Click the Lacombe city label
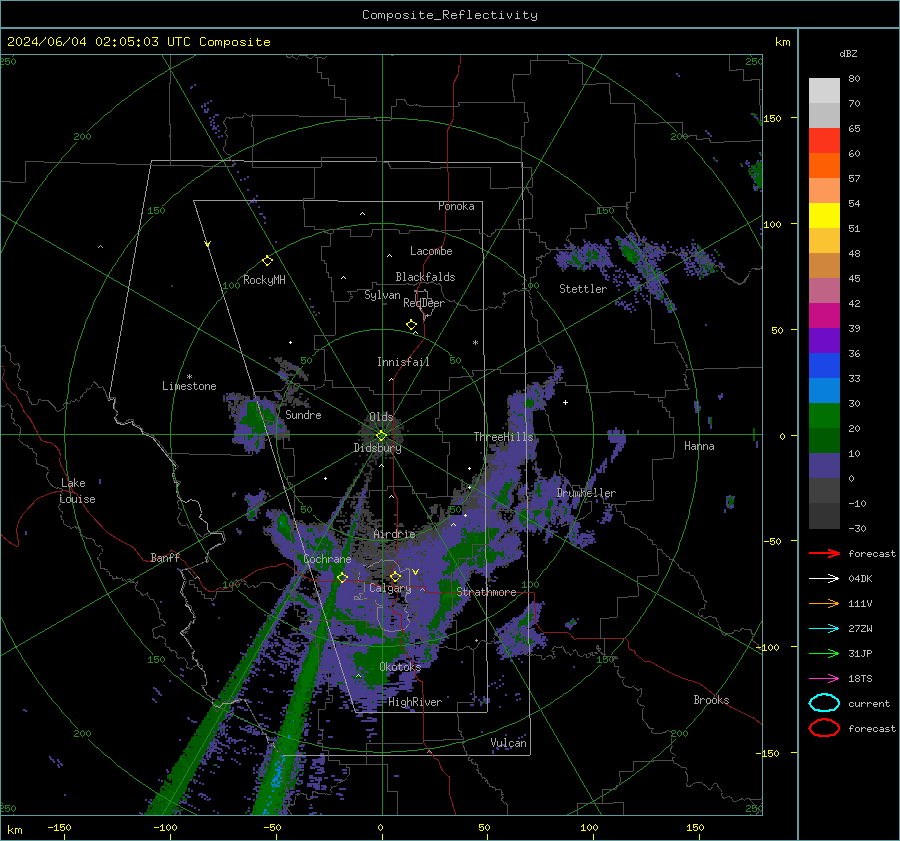The height and width of the screenshot is (841, 900). [431, 251]
